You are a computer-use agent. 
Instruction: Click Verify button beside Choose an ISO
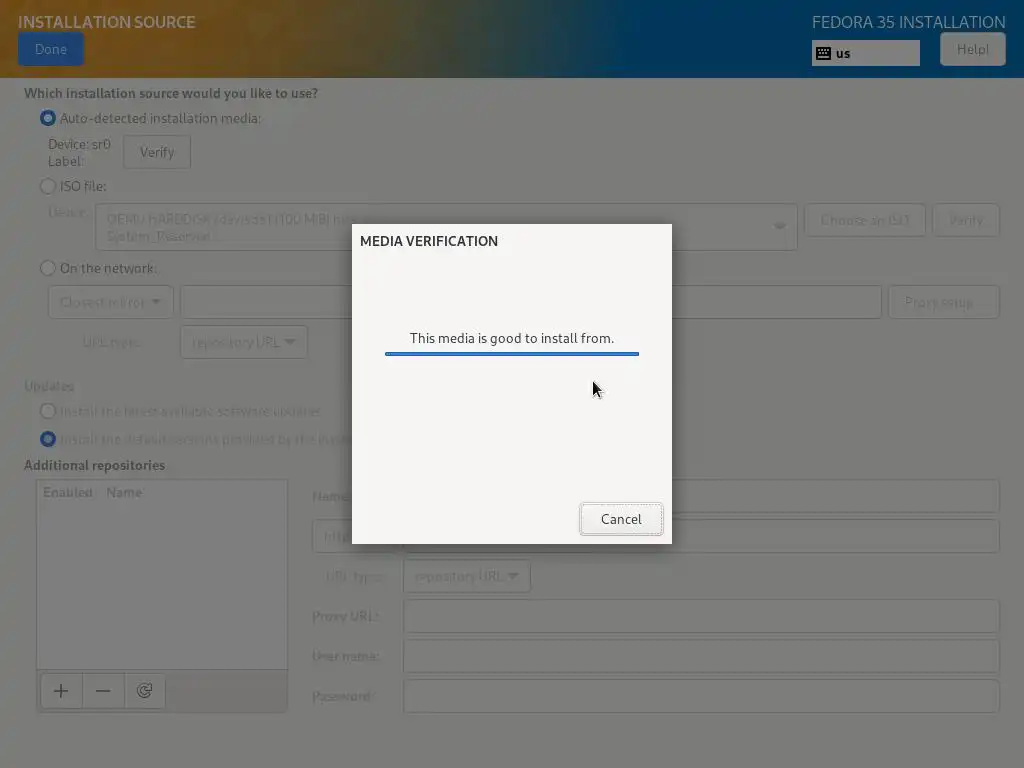966,220
